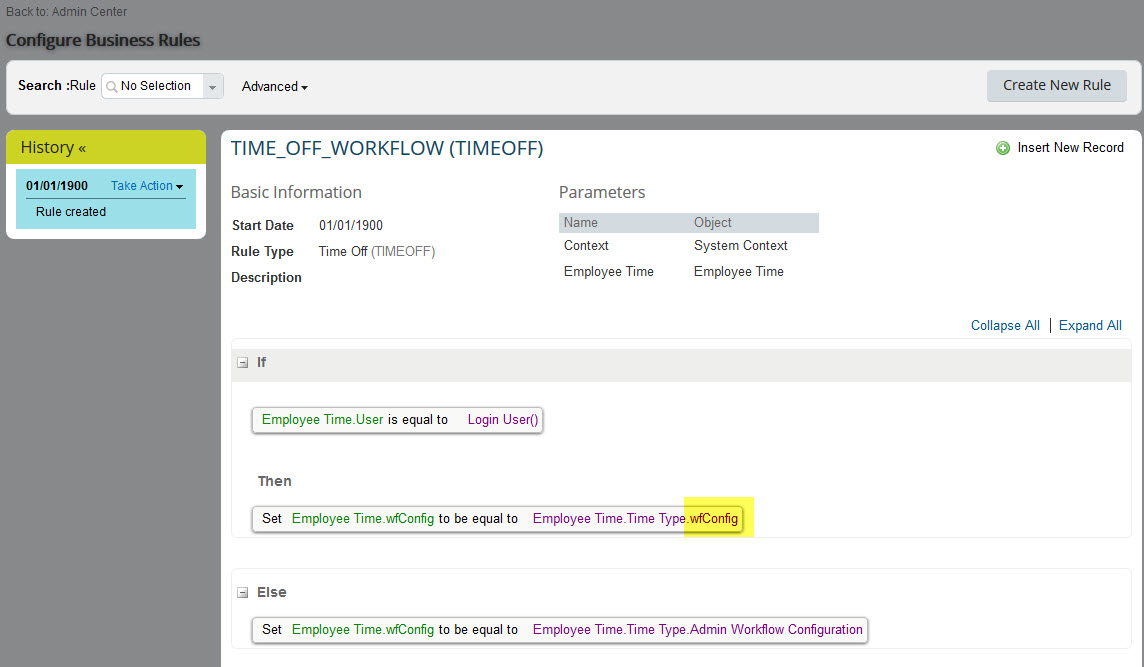Click Employee Time.wfConfig in the Then statement
Viewport: 1144px width, 667px height.
363,518
